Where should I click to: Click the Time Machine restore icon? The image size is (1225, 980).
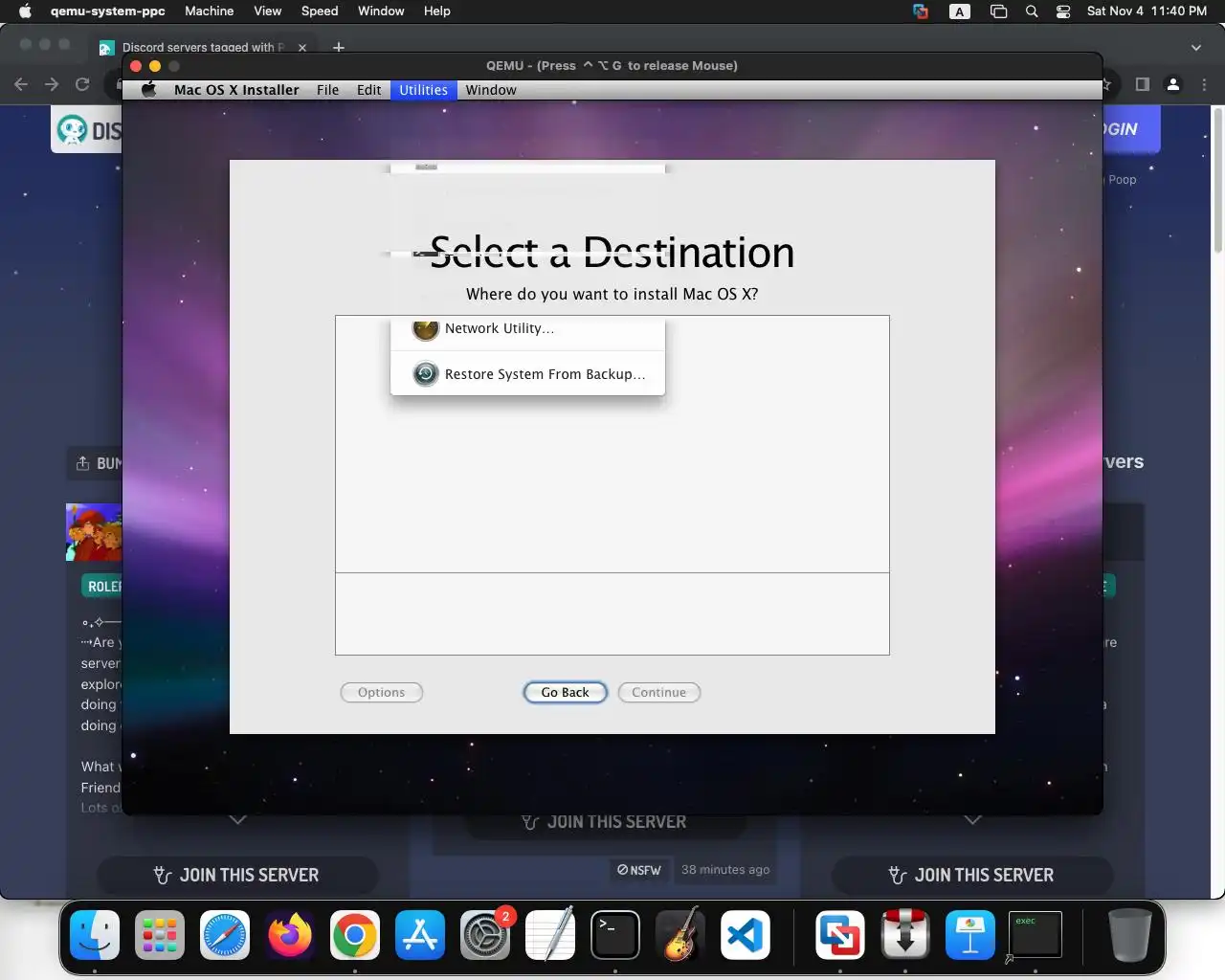[x=425, y=374]
